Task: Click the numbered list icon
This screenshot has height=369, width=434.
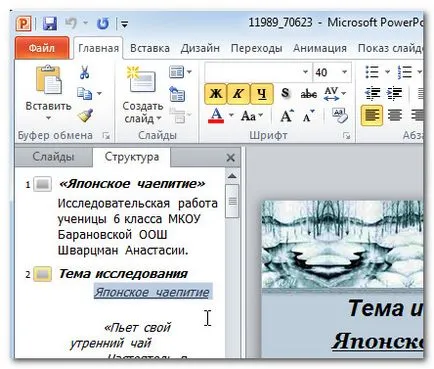Action: tap(405, 72)
